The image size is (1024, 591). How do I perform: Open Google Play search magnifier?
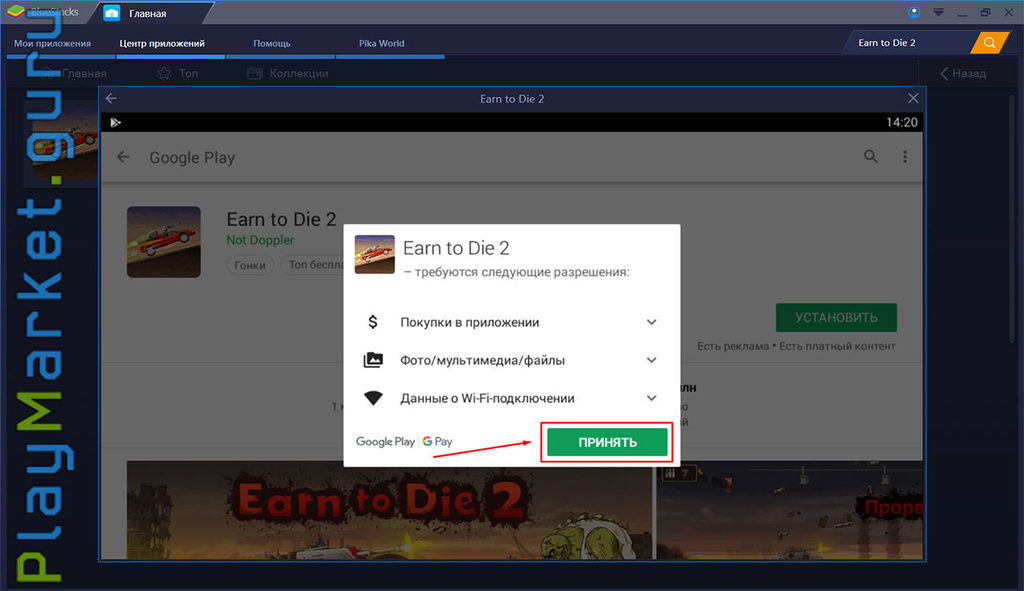click(871, 157)
